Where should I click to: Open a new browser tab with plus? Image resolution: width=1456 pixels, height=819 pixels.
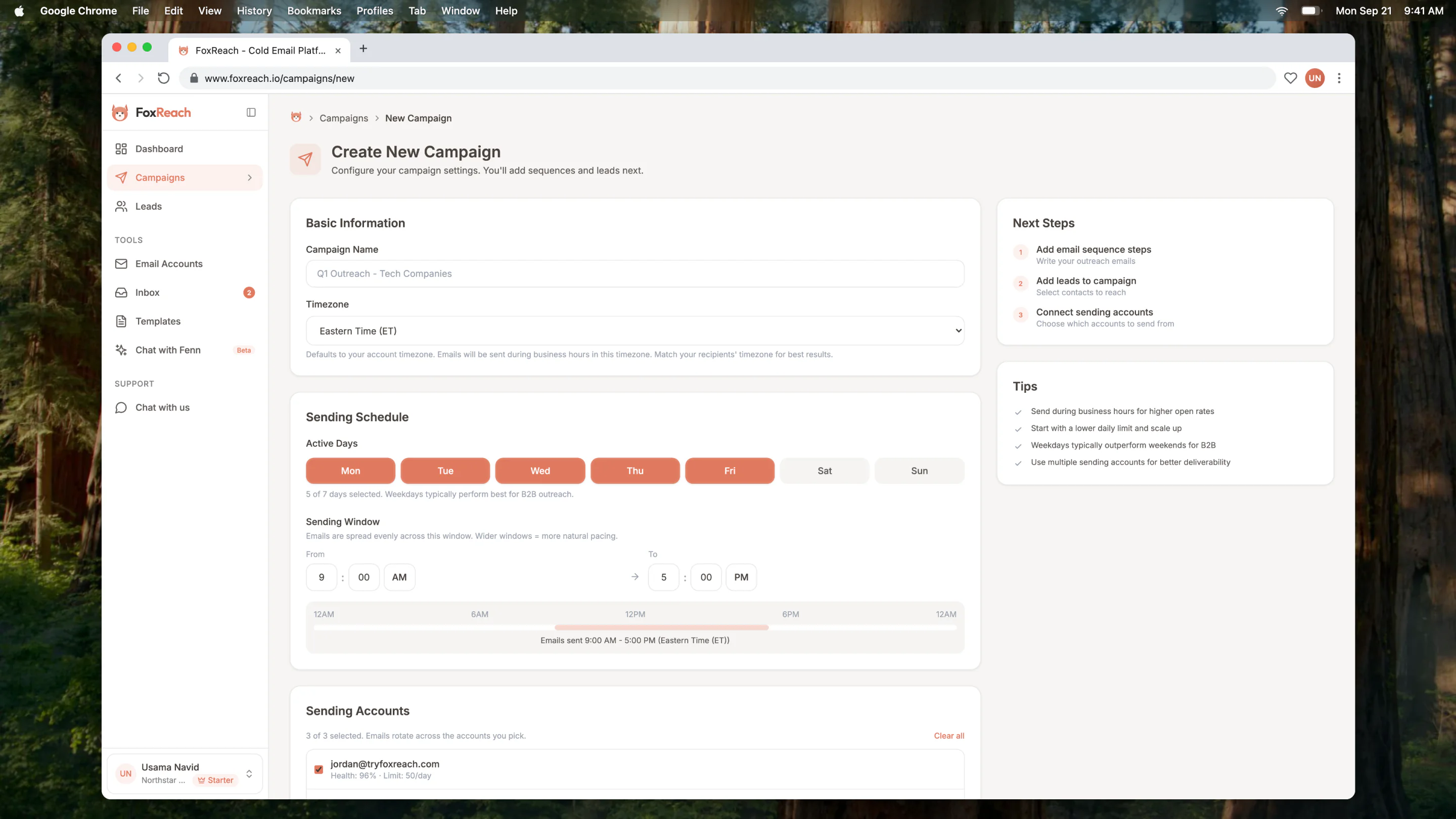tap(363, 49)
